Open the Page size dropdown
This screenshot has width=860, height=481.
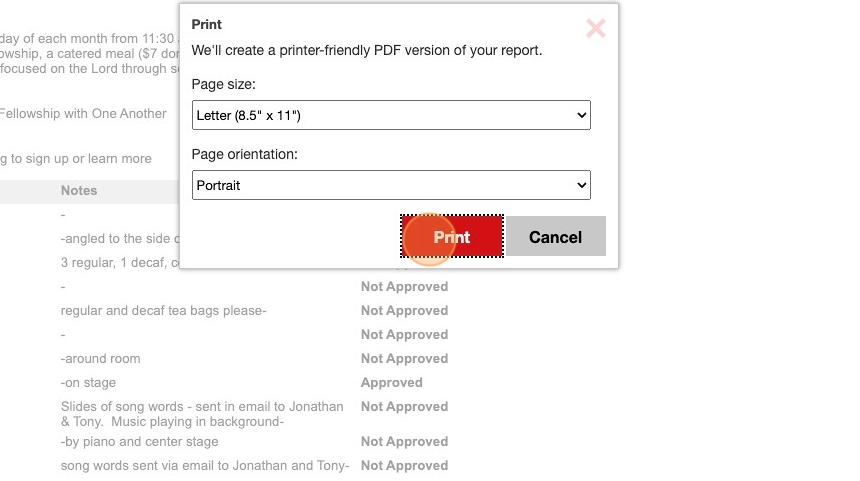click(391, 115)
